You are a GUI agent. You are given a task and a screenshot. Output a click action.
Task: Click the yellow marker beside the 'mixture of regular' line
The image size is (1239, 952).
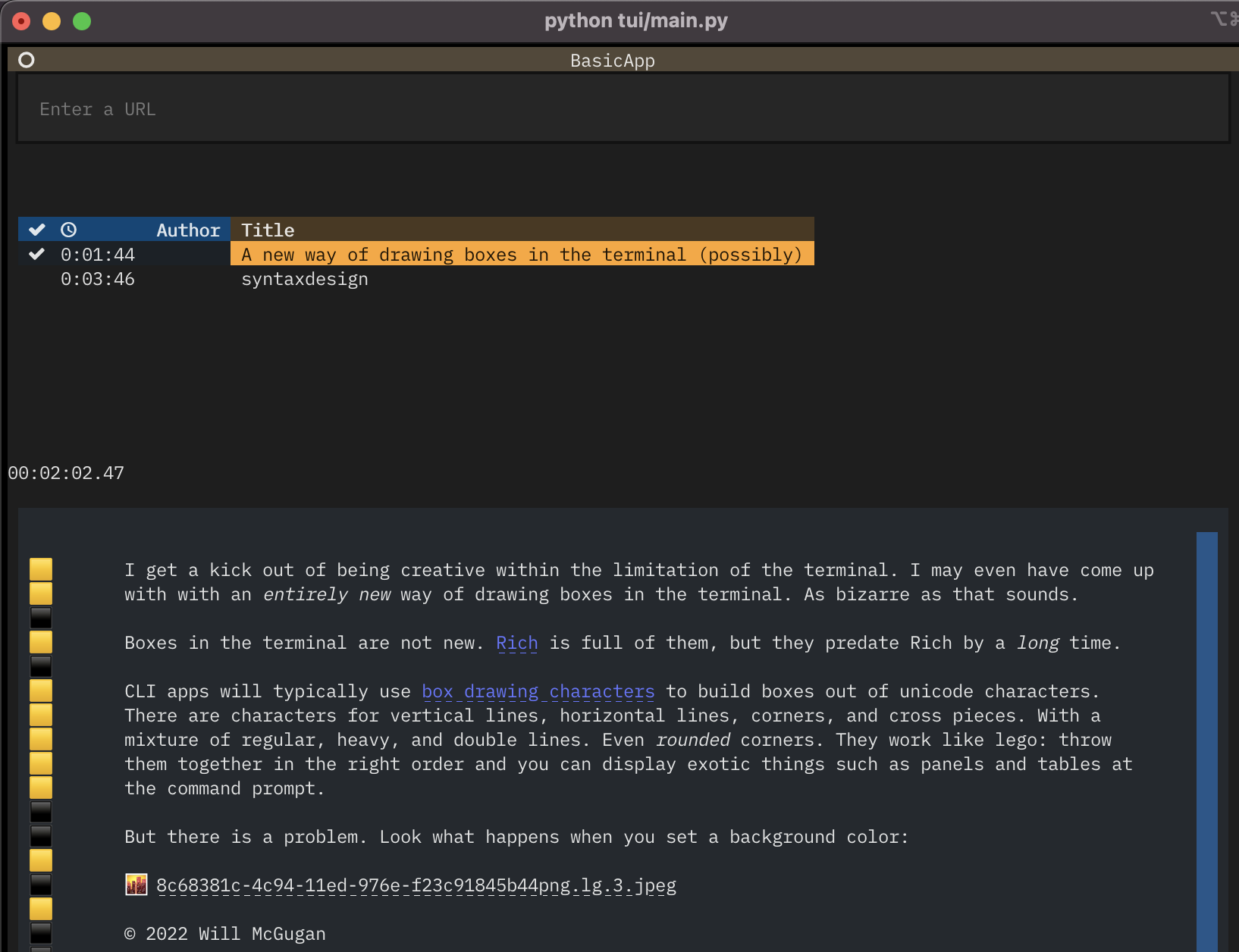[x=41, y=739]
